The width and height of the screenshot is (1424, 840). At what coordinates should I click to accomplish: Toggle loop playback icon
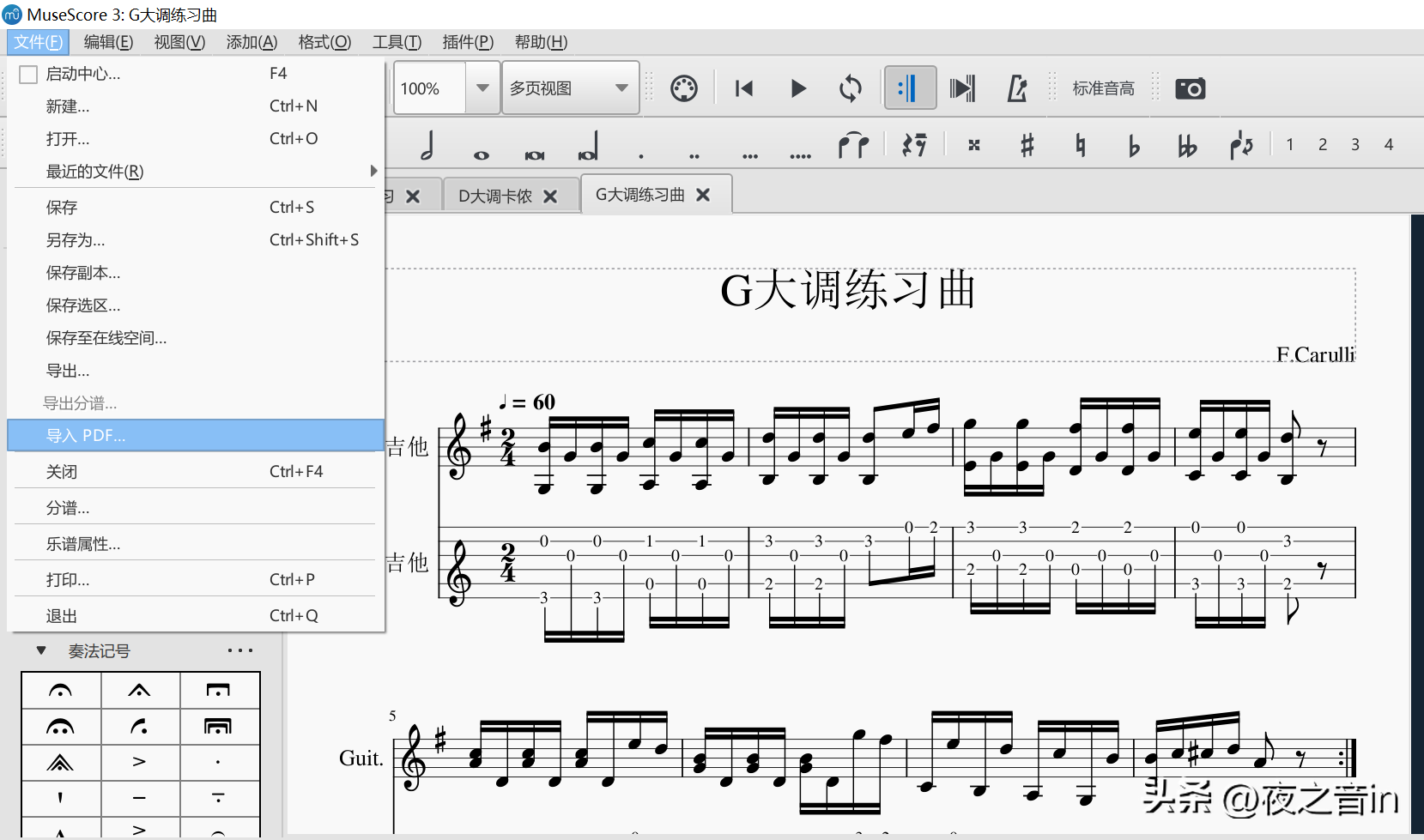(x=850, y=88)
